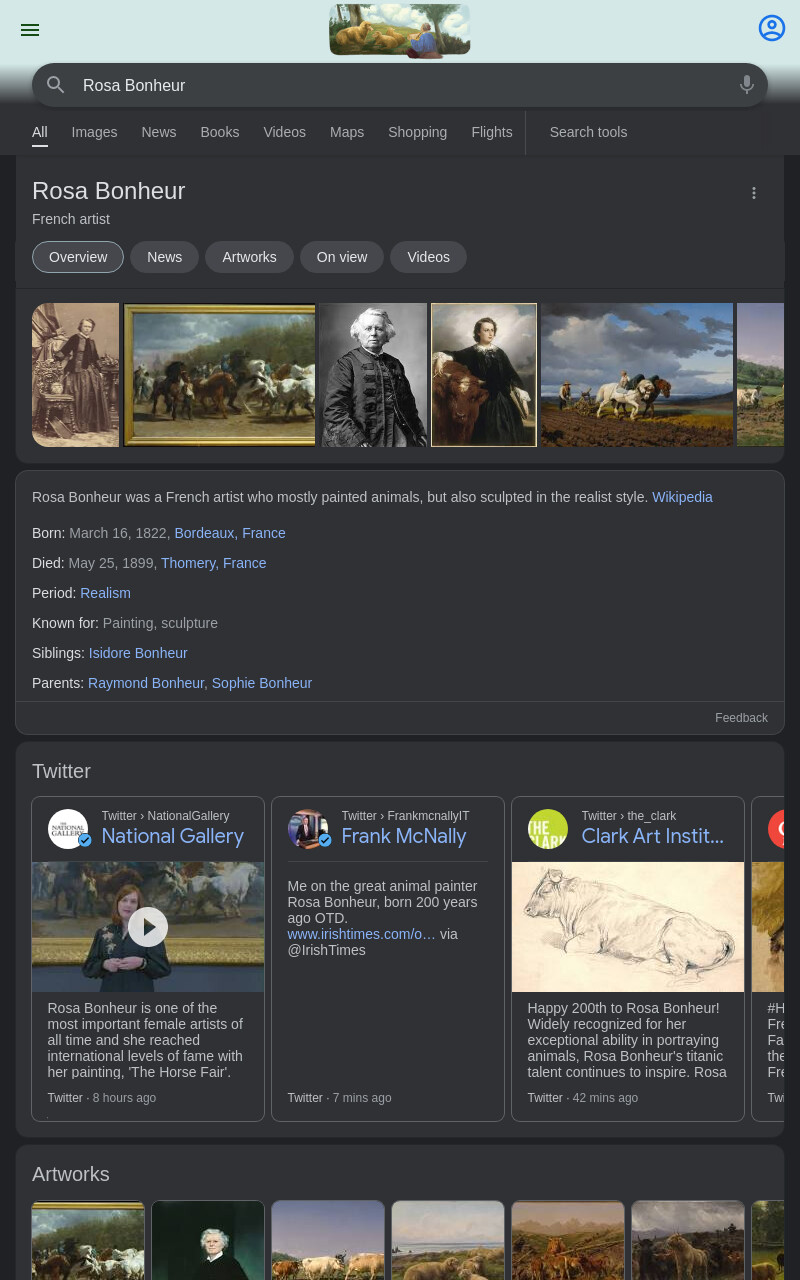Screen dimensions: 800x1280
Task: Select the Overview chip
Action: click(78, 257)
